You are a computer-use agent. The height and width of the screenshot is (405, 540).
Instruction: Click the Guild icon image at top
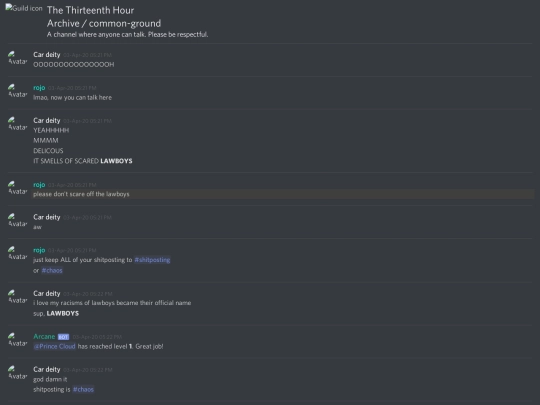(24, 8)
